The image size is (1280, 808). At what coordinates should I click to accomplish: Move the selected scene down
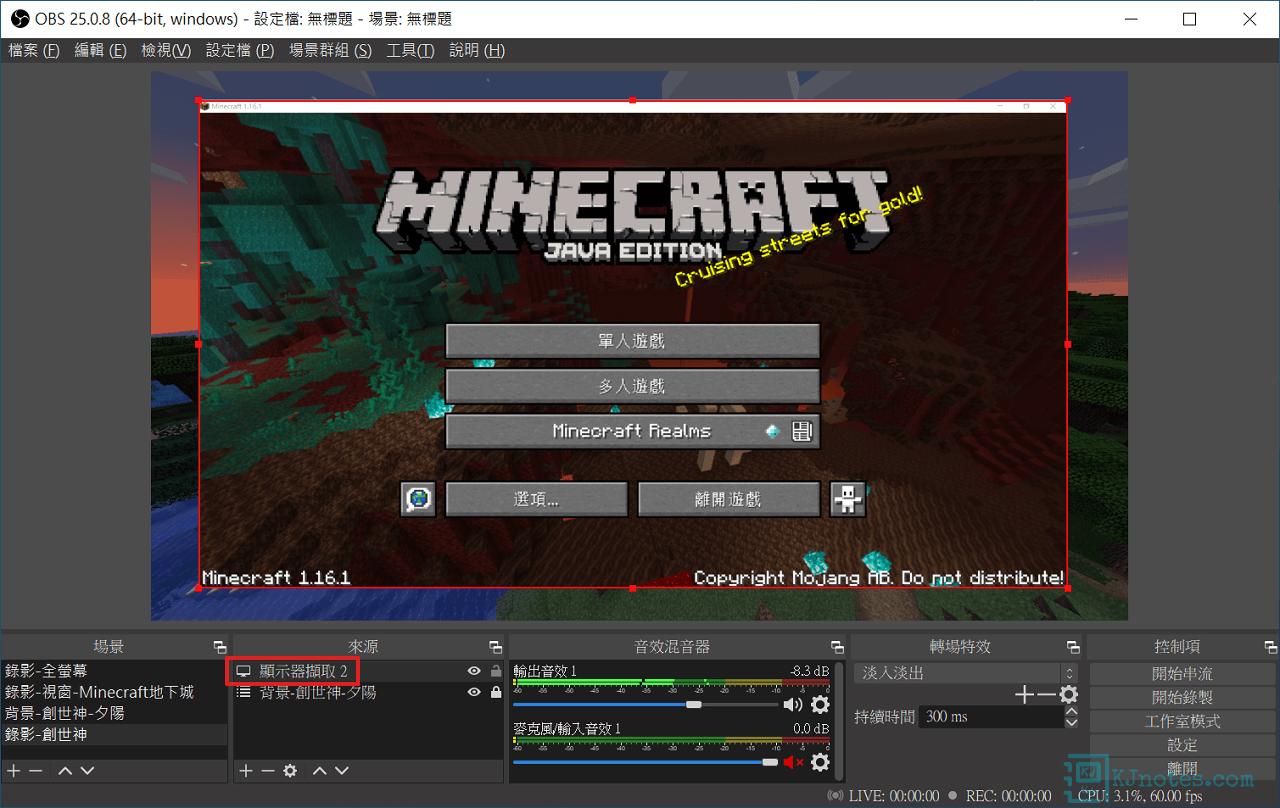click(87, 771)
